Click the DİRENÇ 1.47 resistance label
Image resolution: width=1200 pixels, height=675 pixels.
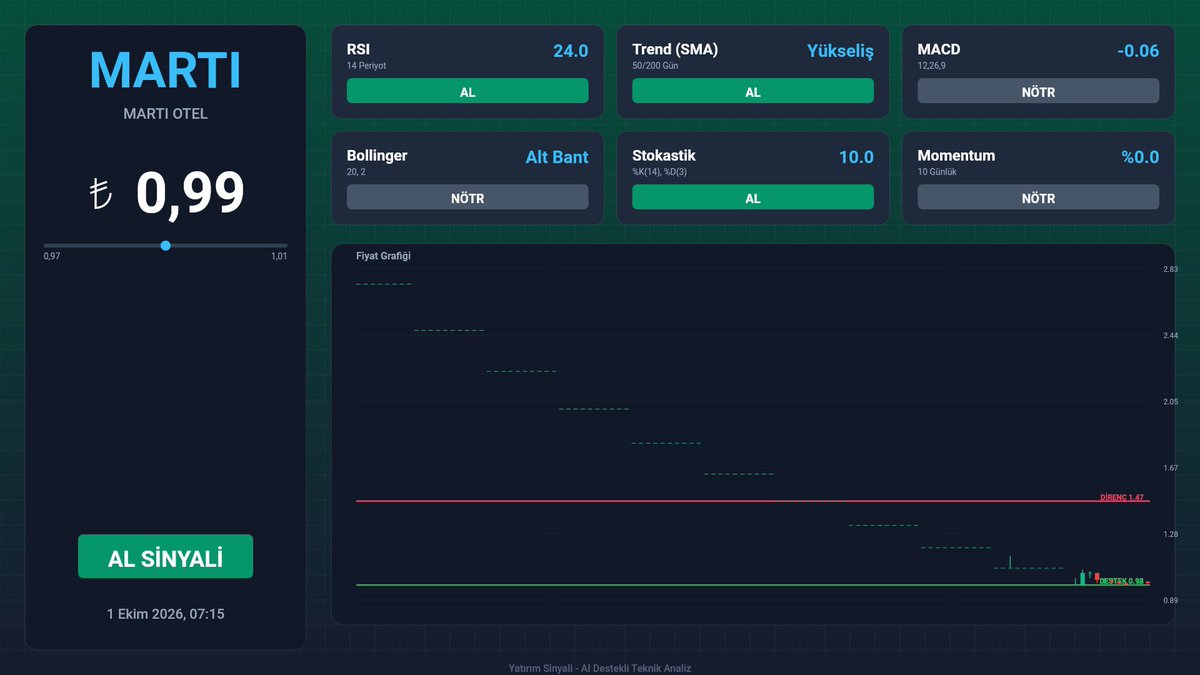1122,497
